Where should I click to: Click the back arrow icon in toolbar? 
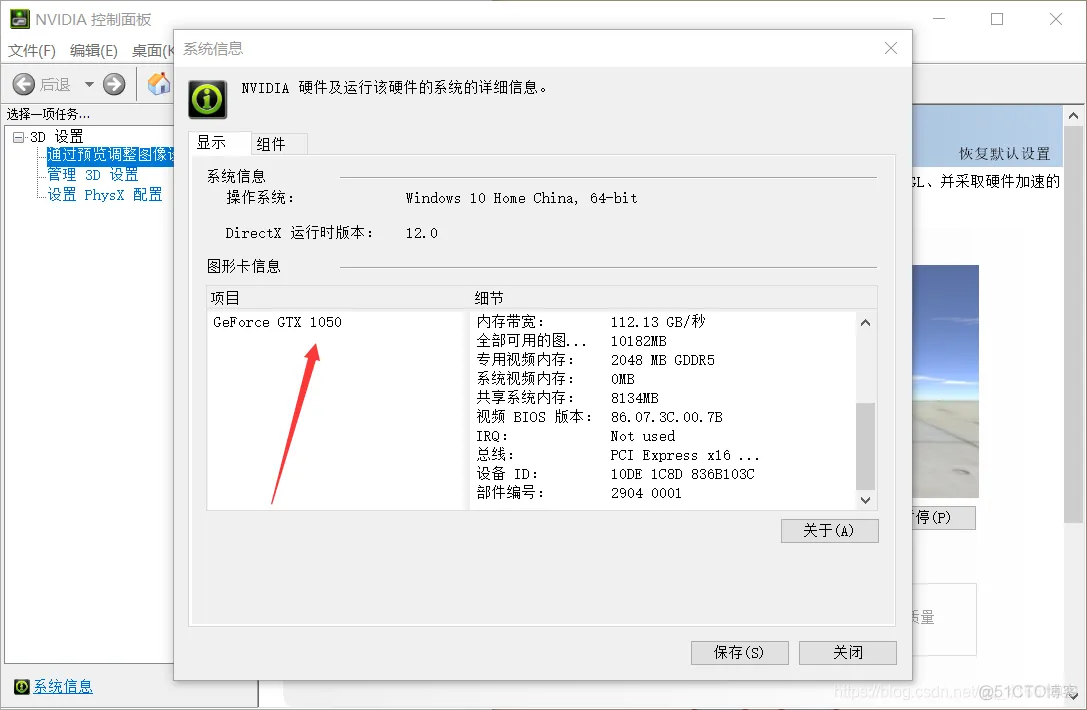(x=24, y=85)
